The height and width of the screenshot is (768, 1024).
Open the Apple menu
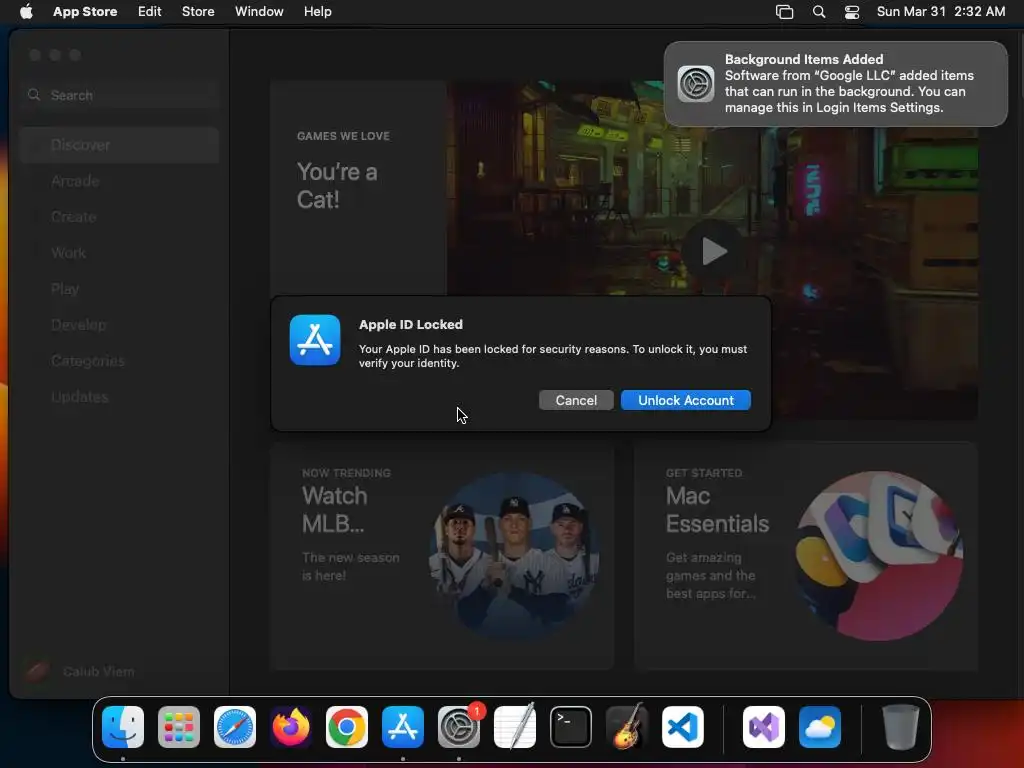click(x=26, y=11)
